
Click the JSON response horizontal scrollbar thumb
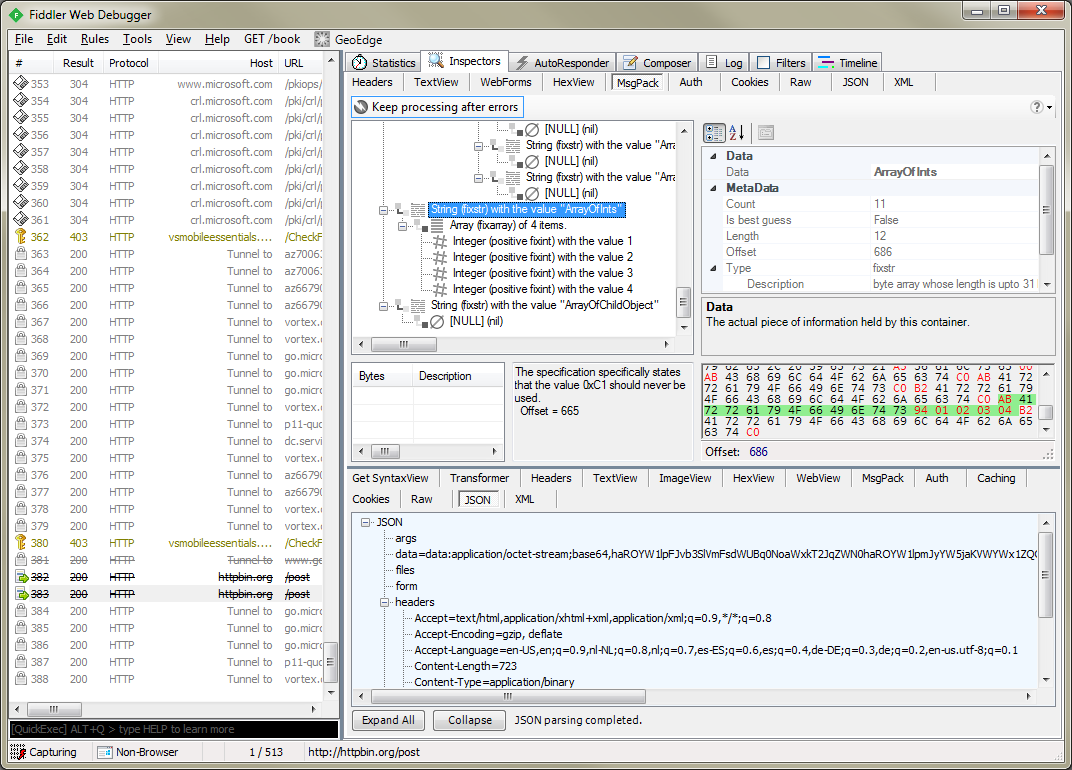(x=508, y=696)
